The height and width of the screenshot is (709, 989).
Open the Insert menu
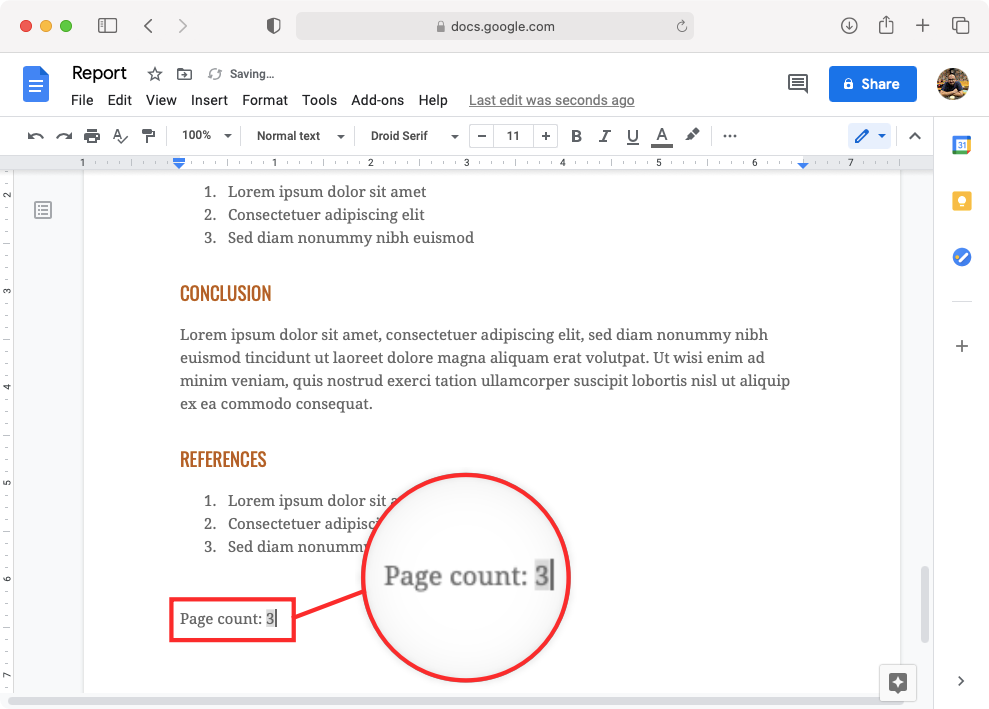(x=209, y=100)
